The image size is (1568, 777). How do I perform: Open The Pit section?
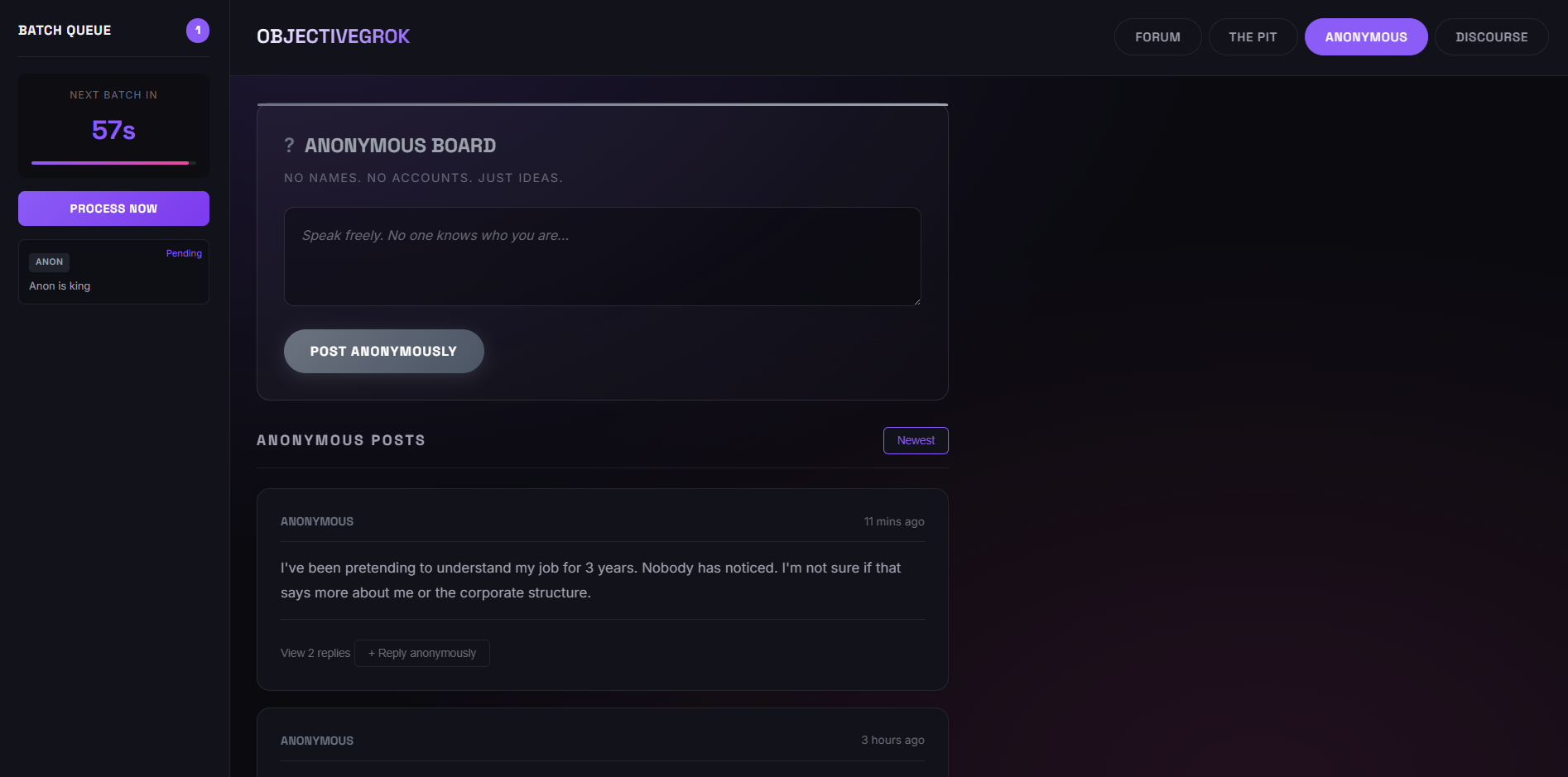click(x=1253, y=36)
